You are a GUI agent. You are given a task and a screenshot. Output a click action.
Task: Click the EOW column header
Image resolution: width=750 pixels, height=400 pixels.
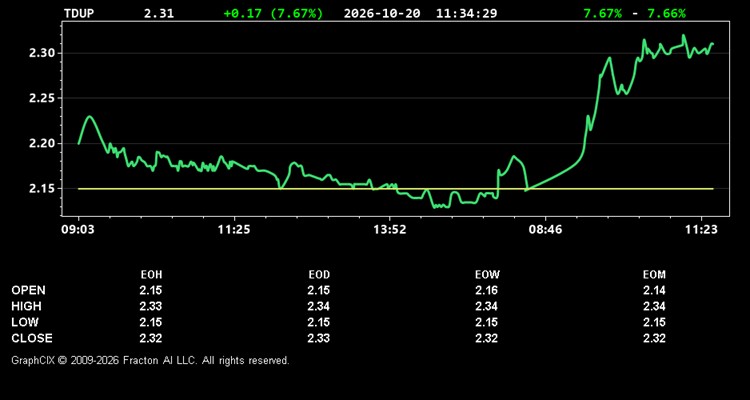487,275
